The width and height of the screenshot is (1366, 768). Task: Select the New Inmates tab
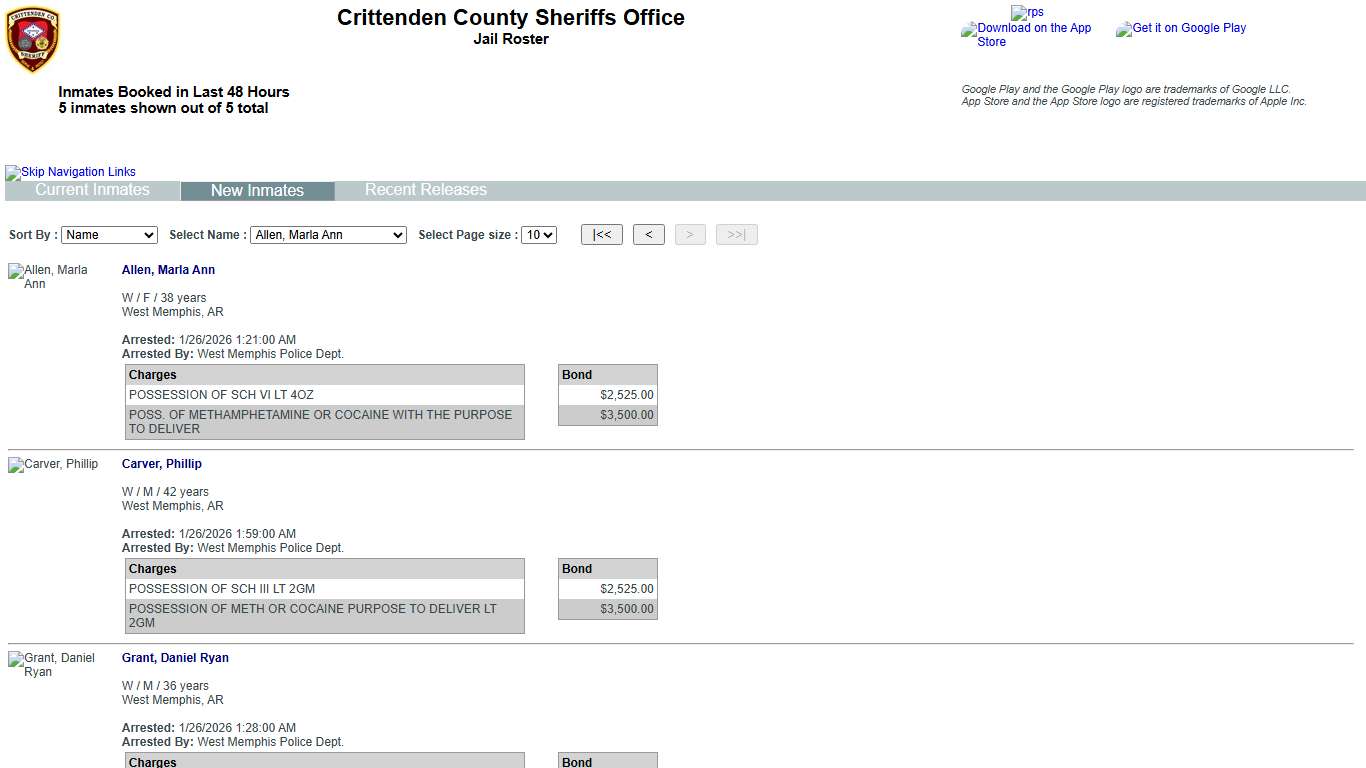coord(257,191)
